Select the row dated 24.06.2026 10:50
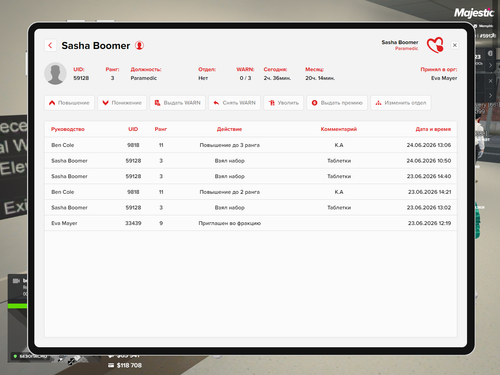500x375 pixels. (x=251, y=161)
